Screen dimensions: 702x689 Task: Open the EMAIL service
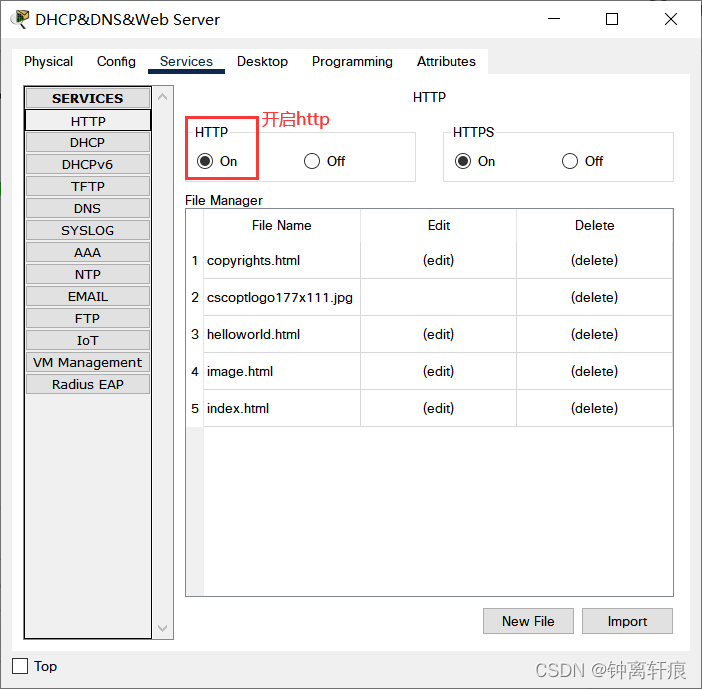pos(88,296)
